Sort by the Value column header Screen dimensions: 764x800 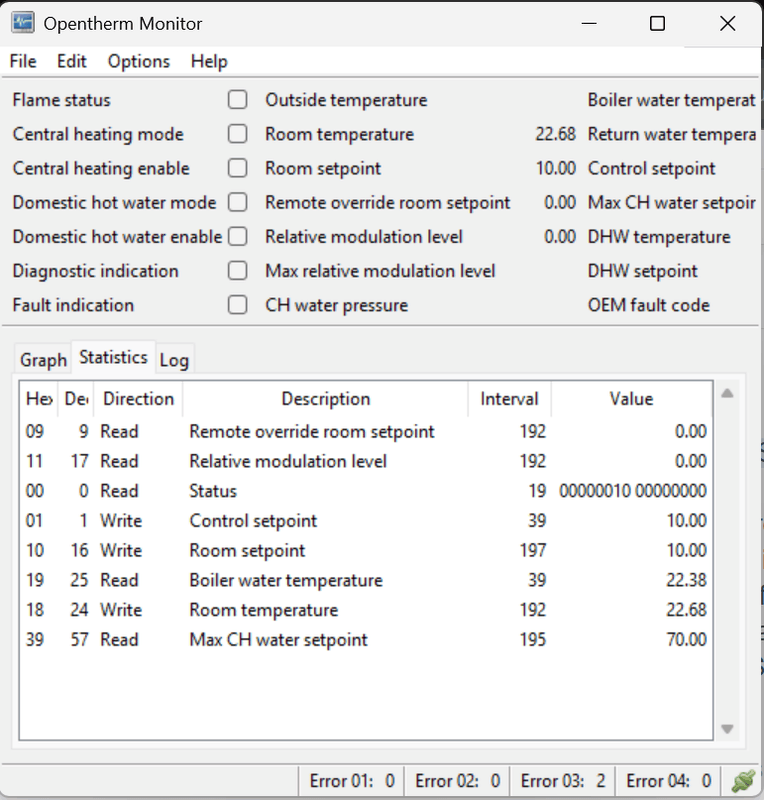pos(631,398)
